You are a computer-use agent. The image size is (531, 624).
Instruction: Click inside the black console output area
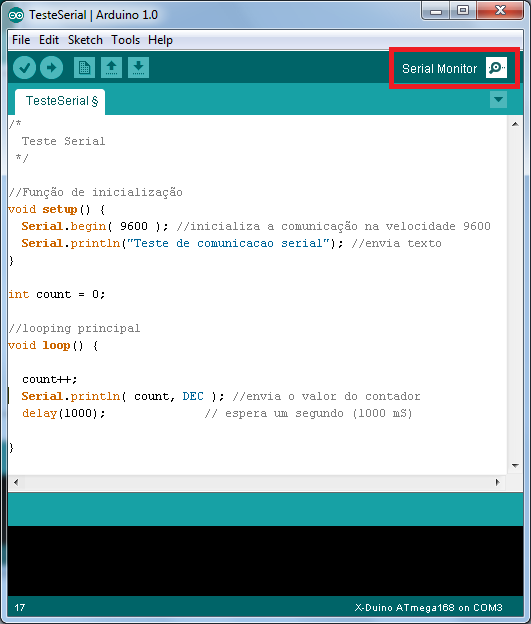pyautogui.click(x=265, y=561)
